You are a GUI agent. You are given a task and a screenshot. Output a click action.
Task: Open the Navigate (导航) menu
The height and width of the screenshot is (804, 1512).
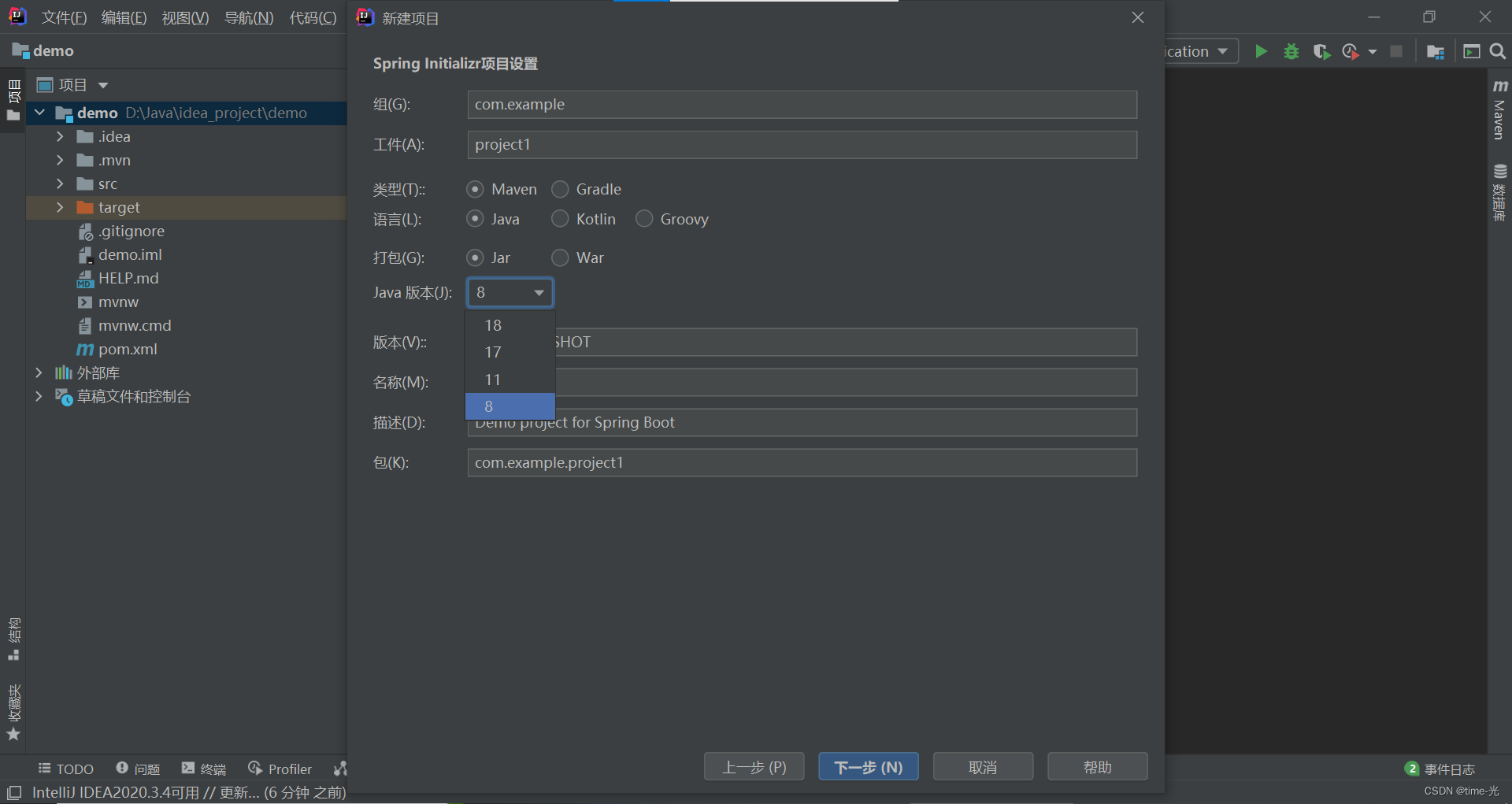pos(249,17)
